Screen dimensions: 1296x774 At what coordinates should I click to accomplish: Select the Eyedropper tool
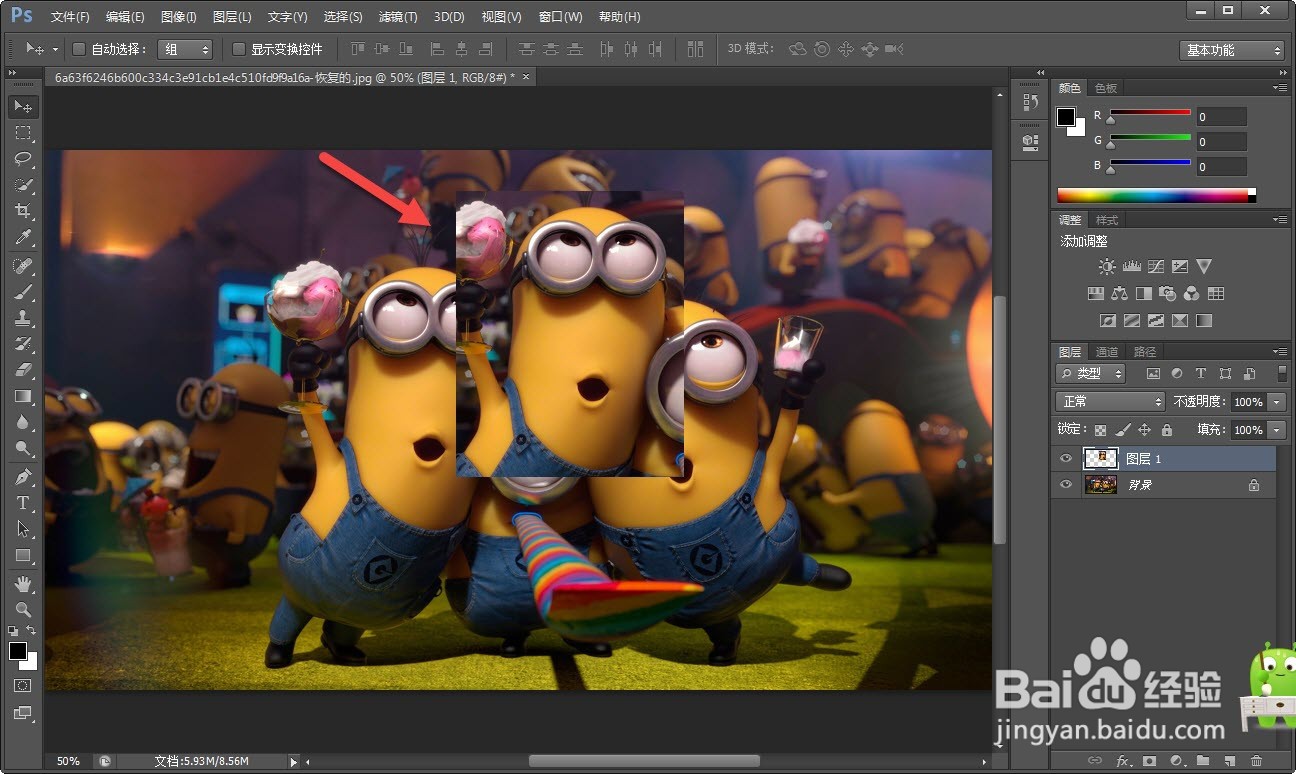pos(23,237)
